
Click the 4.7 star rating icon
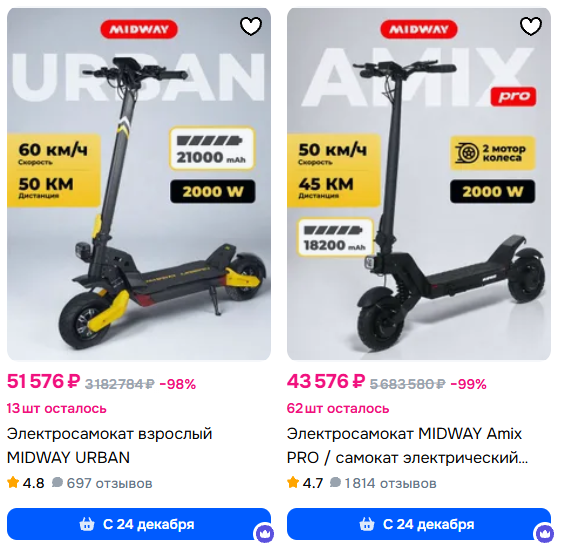[x=293, y=482]
